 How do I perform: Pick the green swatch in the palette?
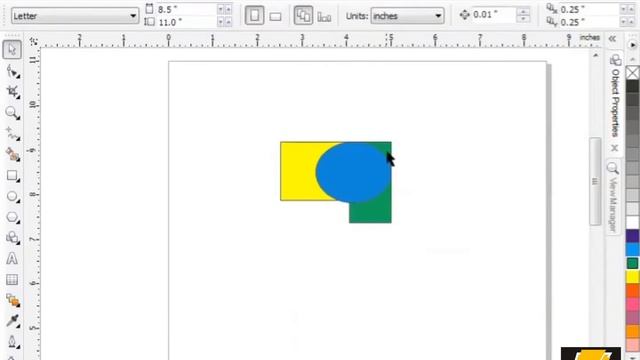[x=632, y=263]
